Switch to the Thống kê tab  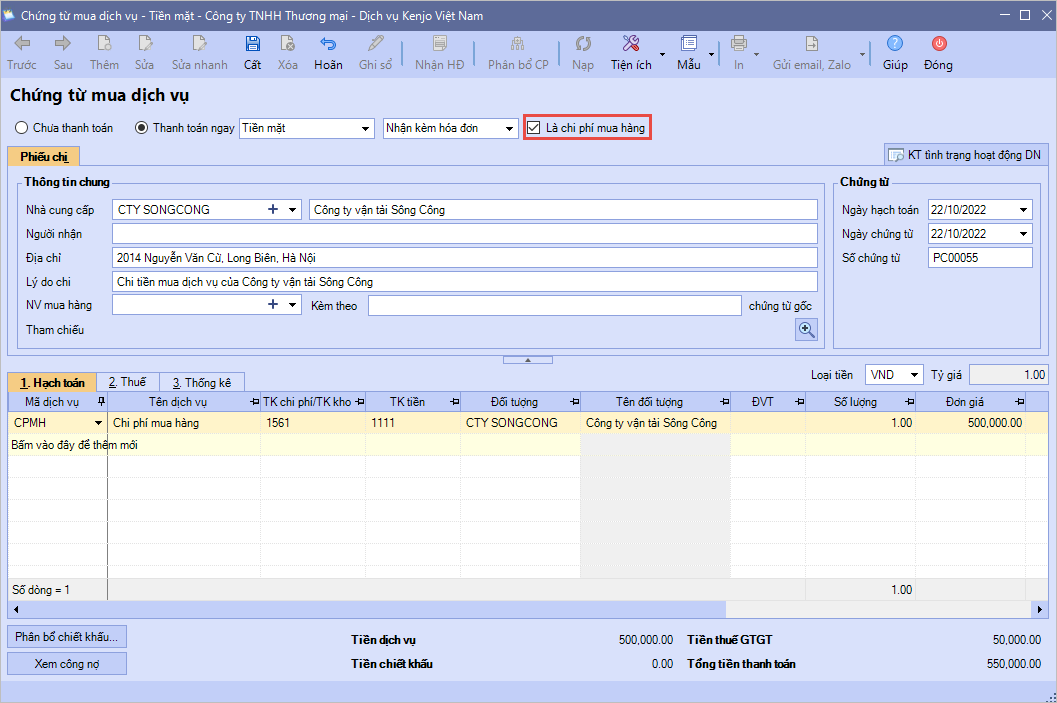tap(201, 382)
